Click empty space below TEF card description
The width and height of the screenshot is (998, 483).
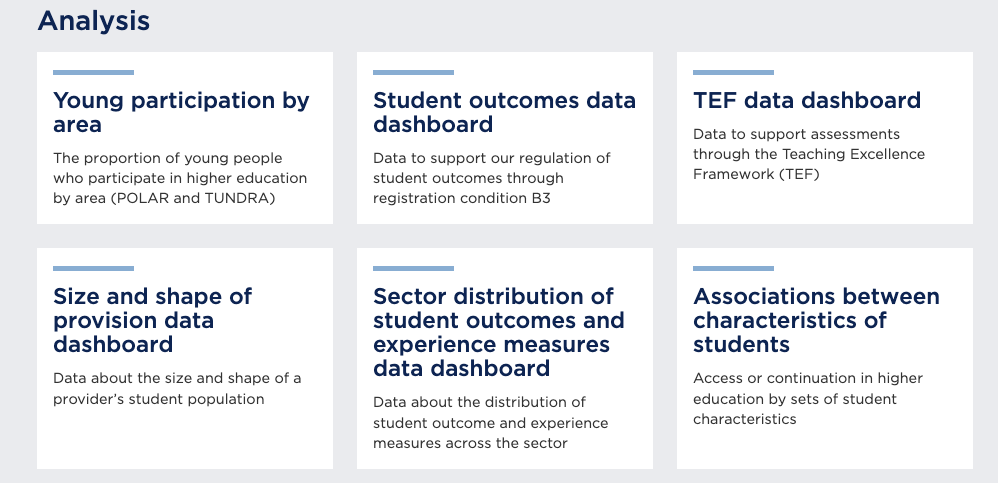point(825,202)
